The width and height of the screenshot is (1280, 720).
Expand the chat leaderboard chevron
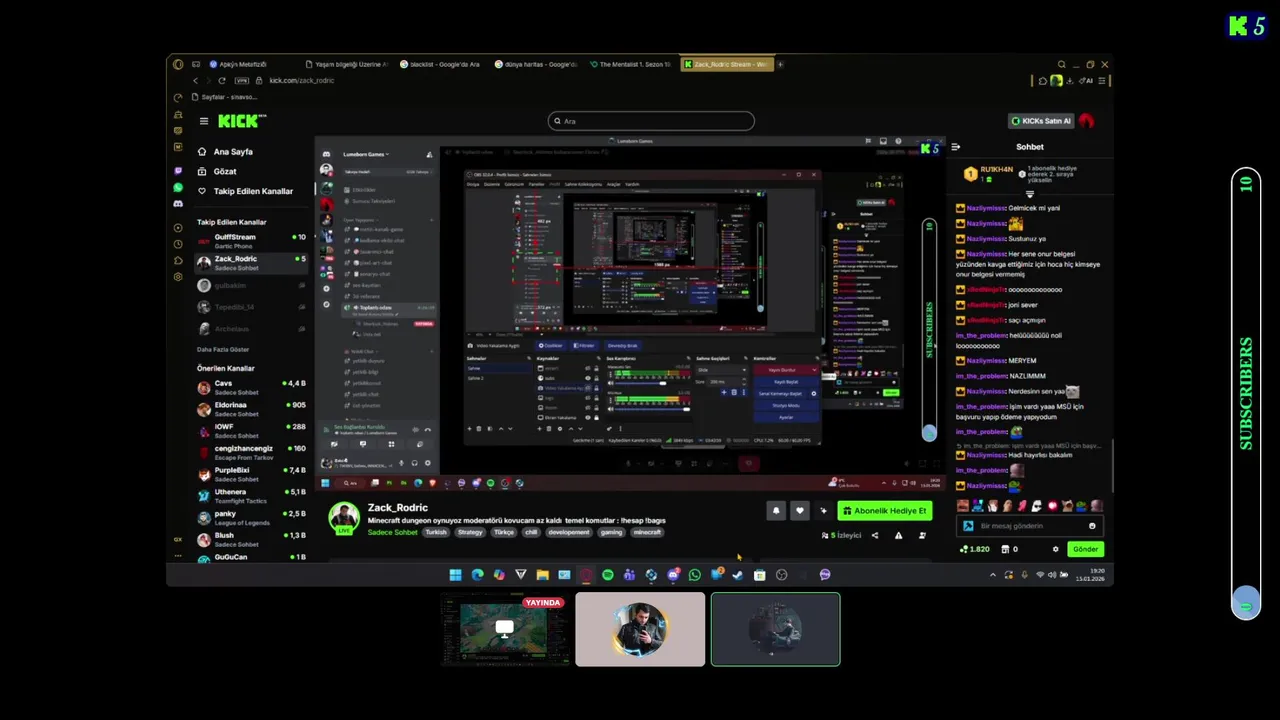(1030, 196)
